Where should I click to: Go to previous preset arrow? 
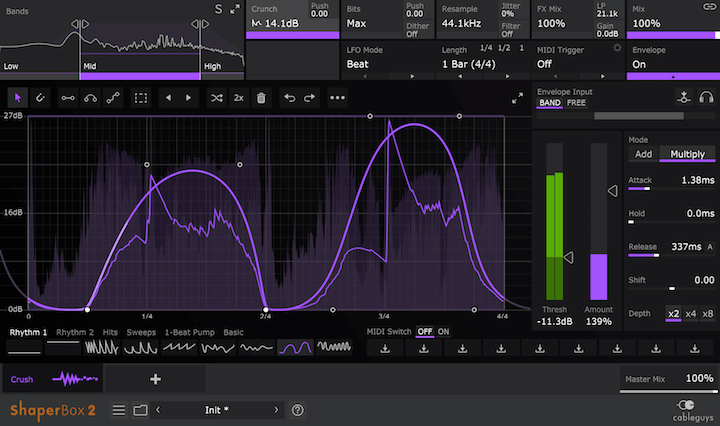158,410
